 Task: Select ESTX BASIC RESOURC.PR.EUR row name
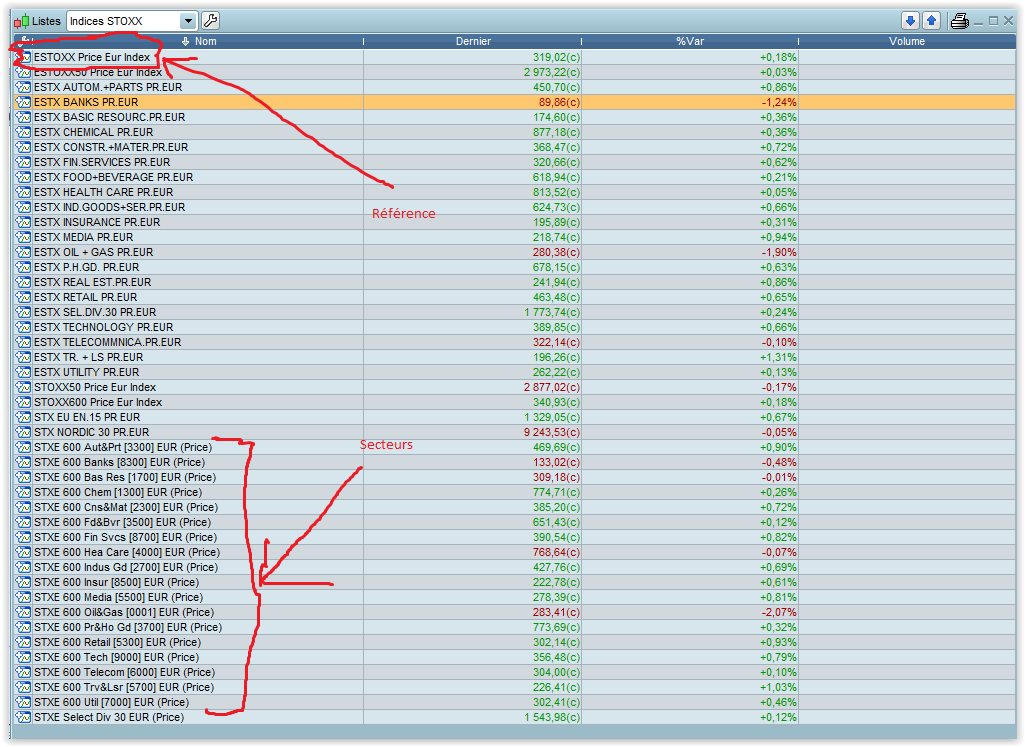(x=110, y=117)
